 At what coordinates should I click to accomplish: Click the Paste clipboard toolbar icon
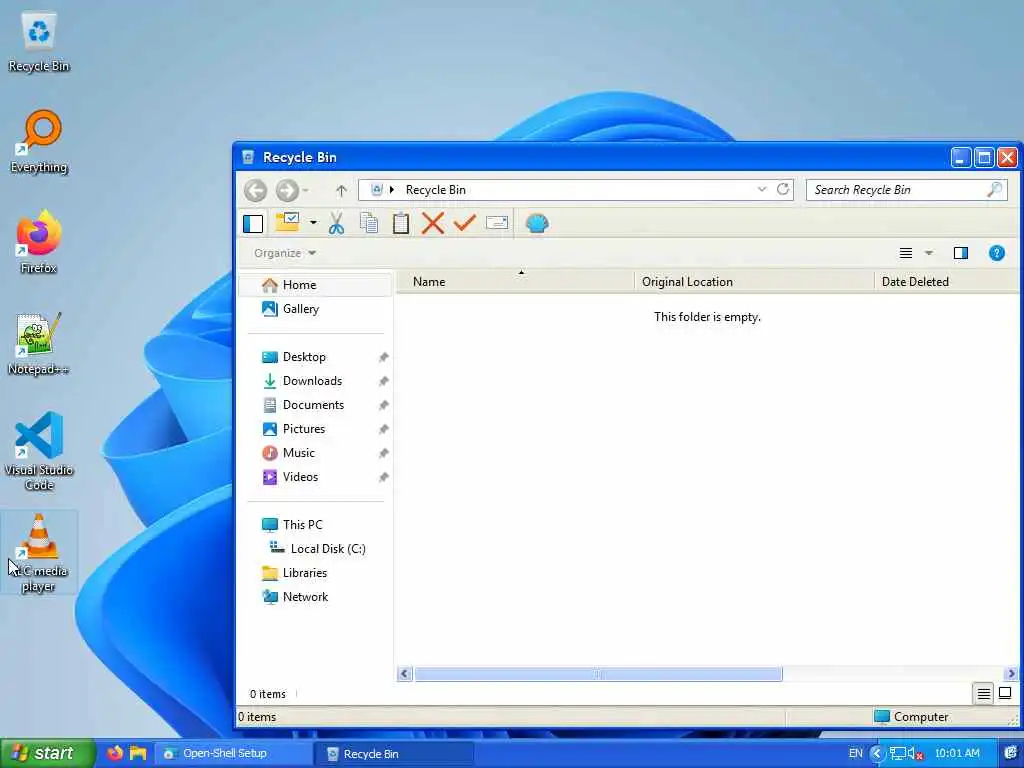(x=401, y=223)
